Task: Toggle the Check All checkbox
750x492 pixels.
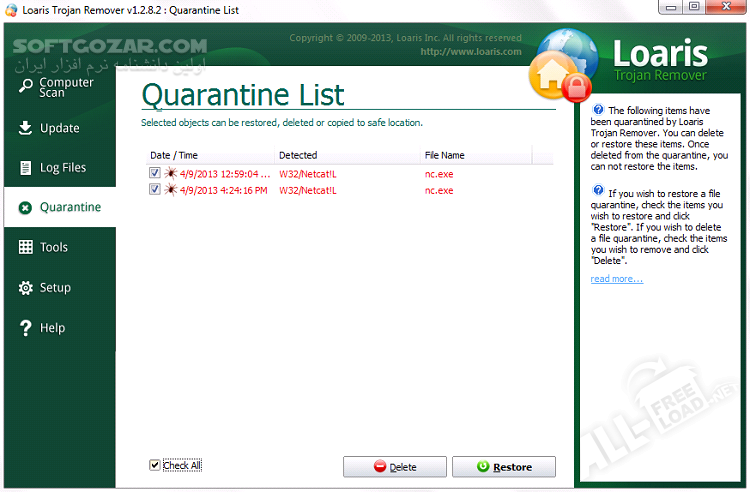Action: pyautogui.click(x=154, y=465)
